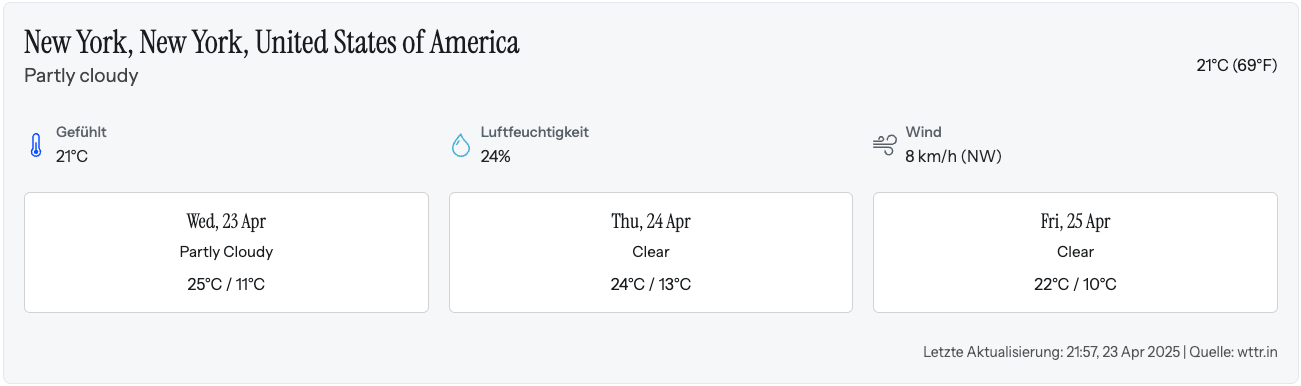This screenshot has height=386, width=1301.
Task: Select the Wind label
Action: 923,132
